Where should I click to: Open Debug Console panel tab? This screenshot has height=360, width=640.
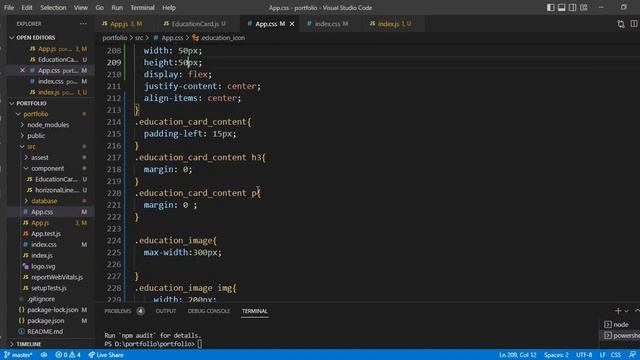(209, 311)
